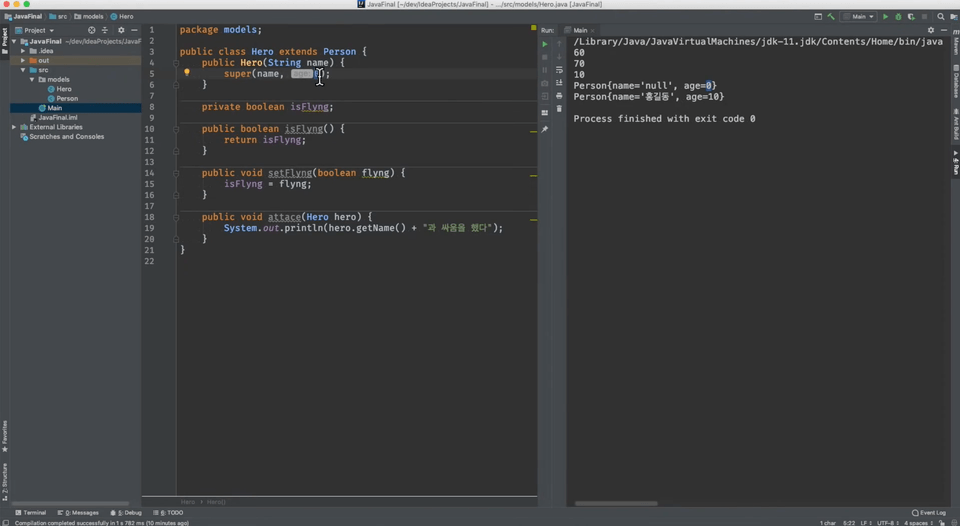
Task: Open Run panel settings gear
Action: click(931, 30)
